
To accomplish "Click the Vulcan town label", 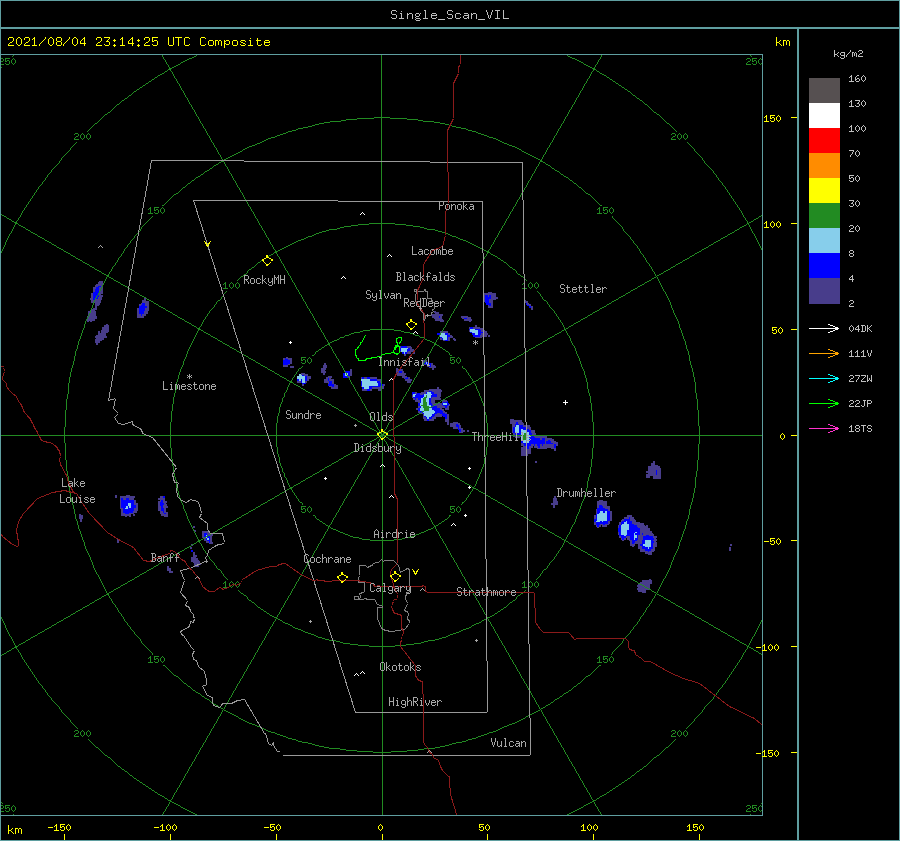I will pos(509,743).
